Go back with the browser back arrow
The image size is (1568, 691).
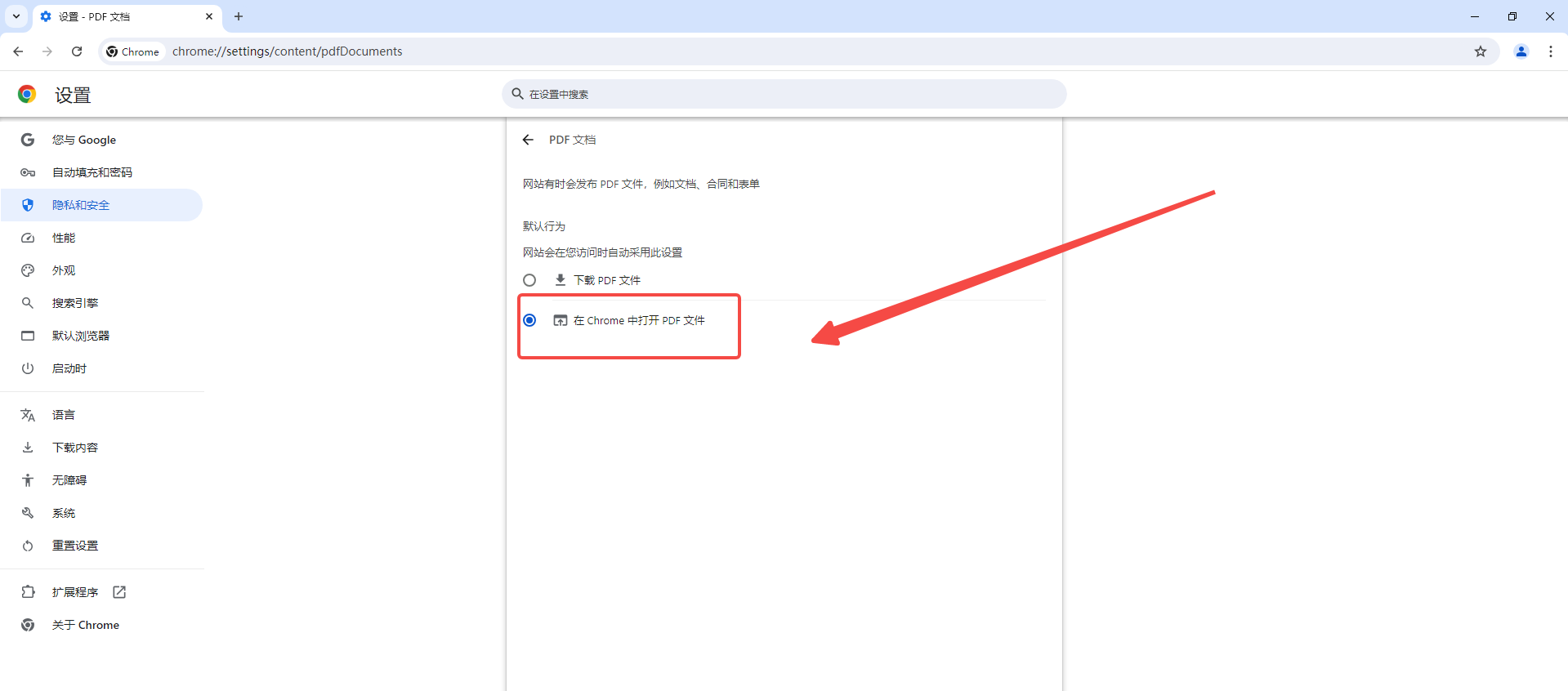coord(18,51)
